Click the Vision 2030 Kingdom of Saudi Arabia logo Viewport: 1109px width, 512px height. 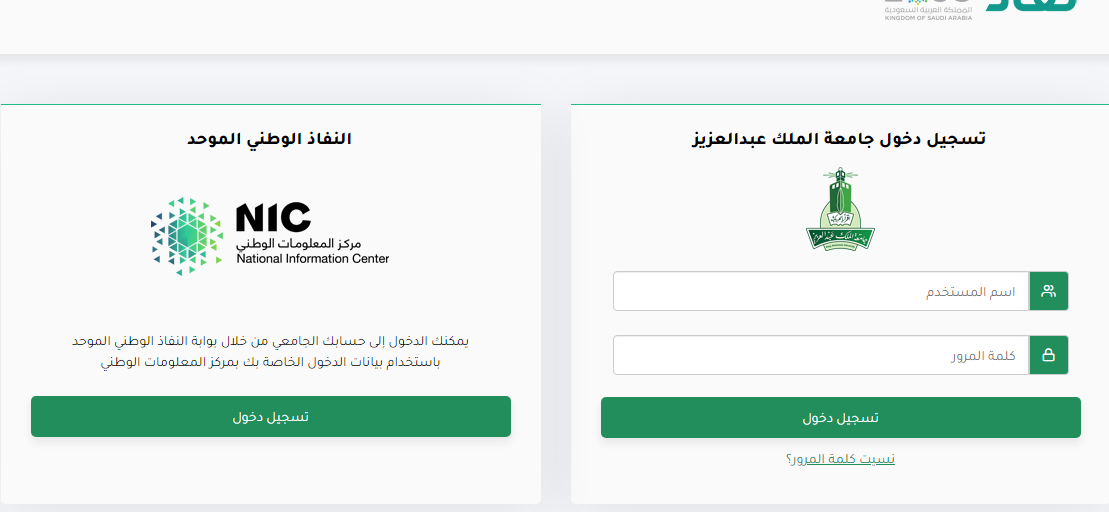pyautogui.click(x=929, y=10)
